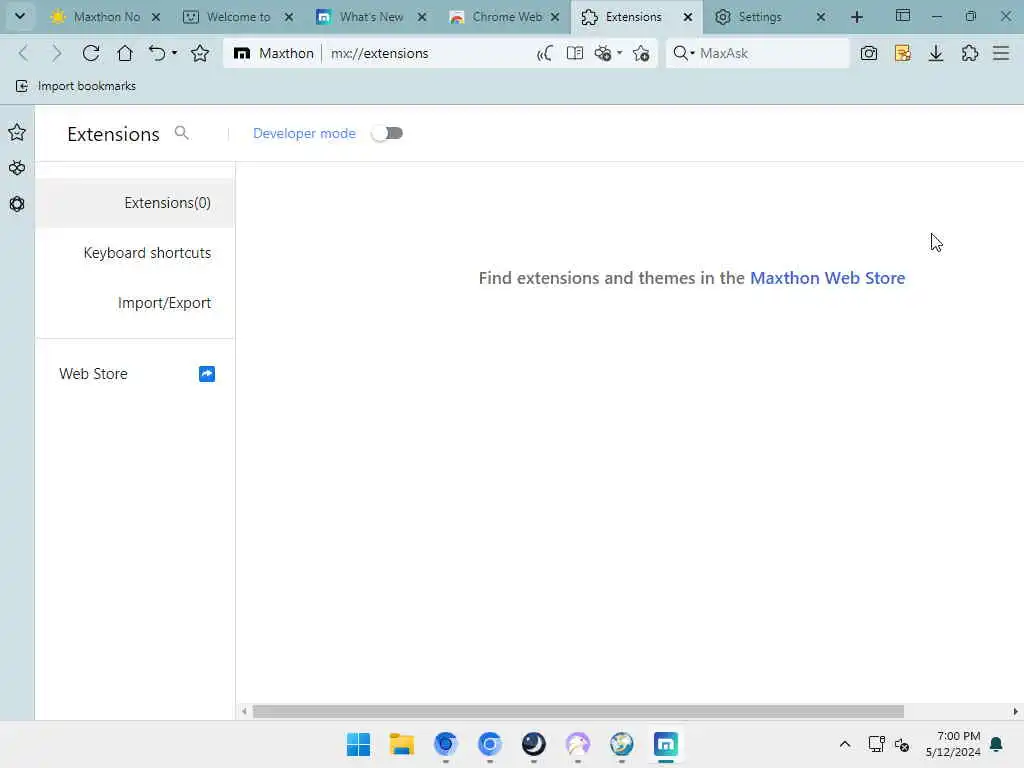Open the Home page icon

coord(125,53)
